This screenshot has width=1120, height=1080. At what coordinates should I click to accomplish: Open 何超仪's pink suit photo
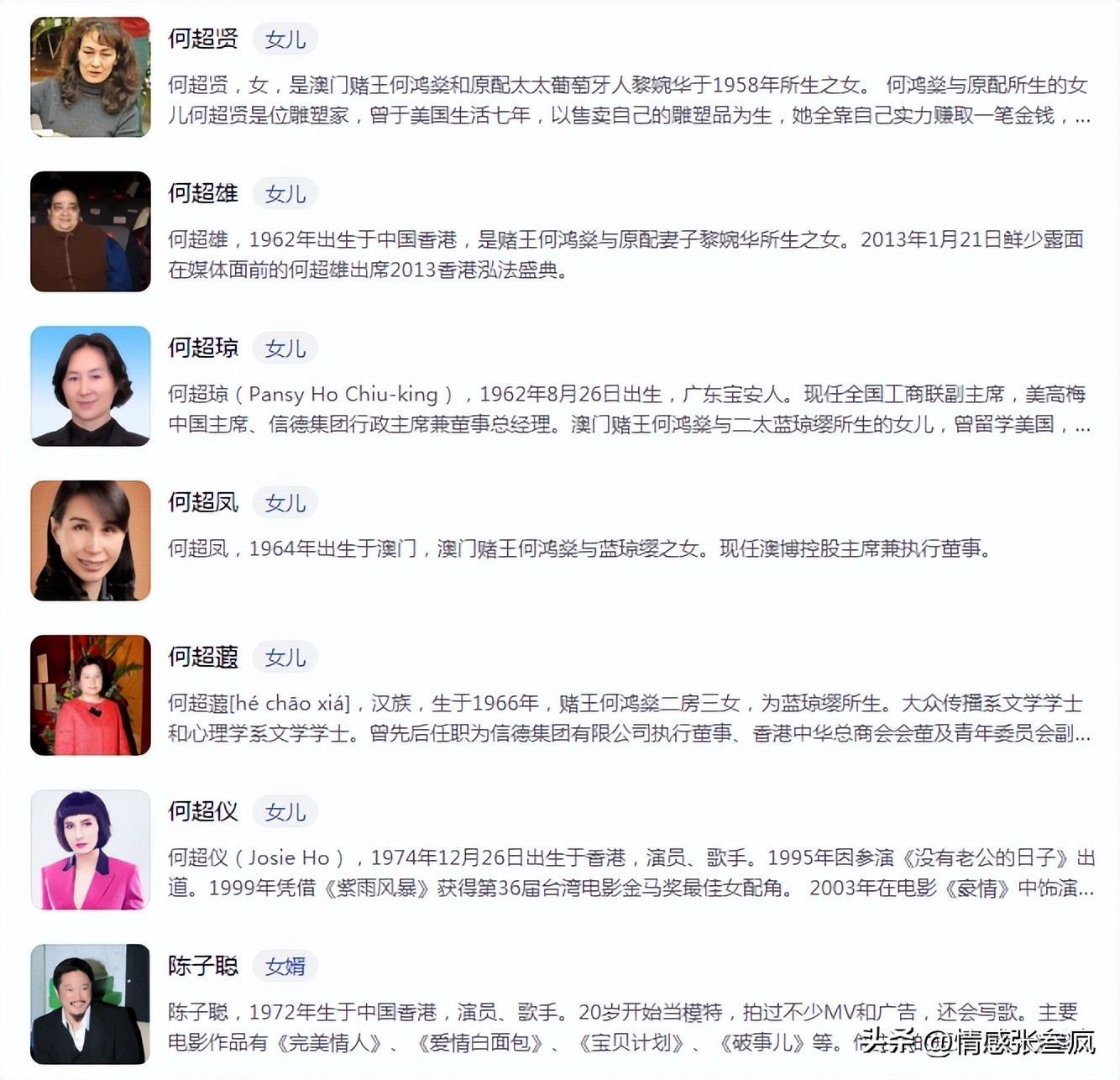pos(91,850)
